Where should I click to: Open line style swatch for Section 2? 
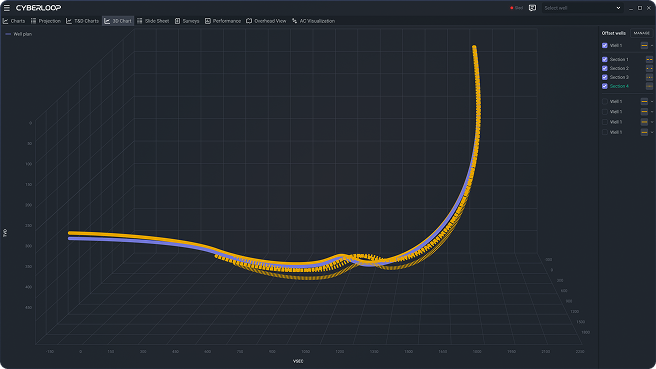[649, 68]
